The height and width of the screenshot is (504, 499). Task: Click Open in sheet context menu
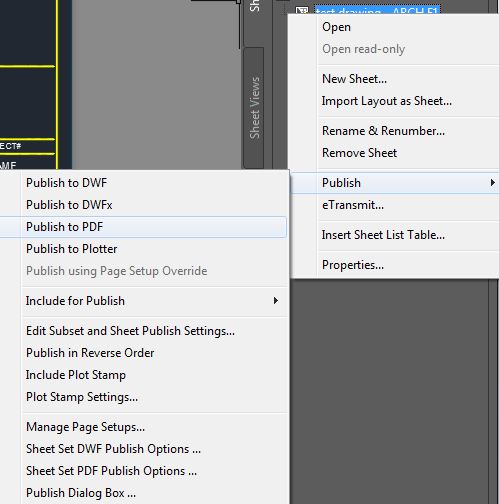[395, 27]
